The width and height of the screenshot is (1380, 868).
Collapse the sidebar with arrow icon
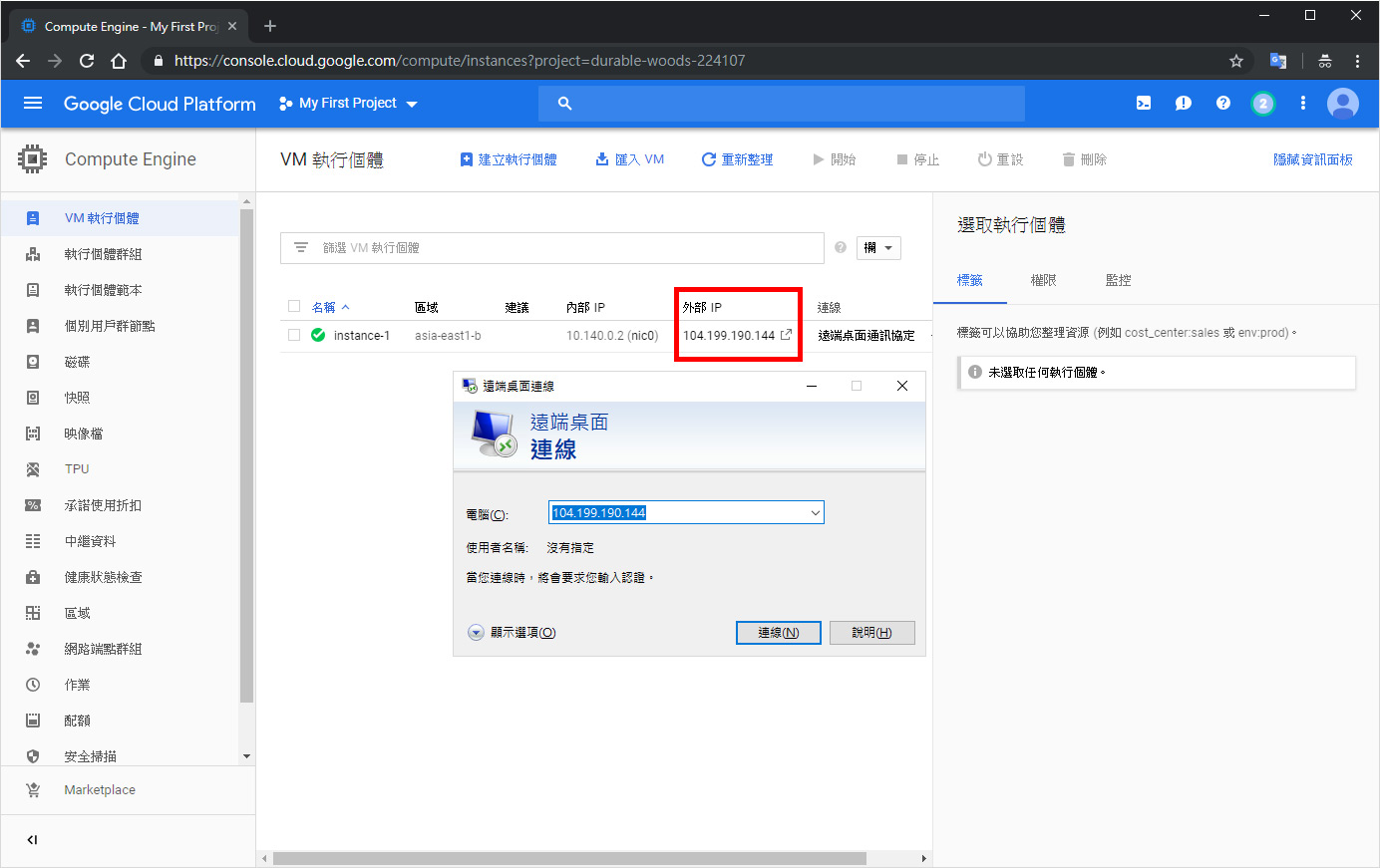pyautogui.click(x=32, y=840)
